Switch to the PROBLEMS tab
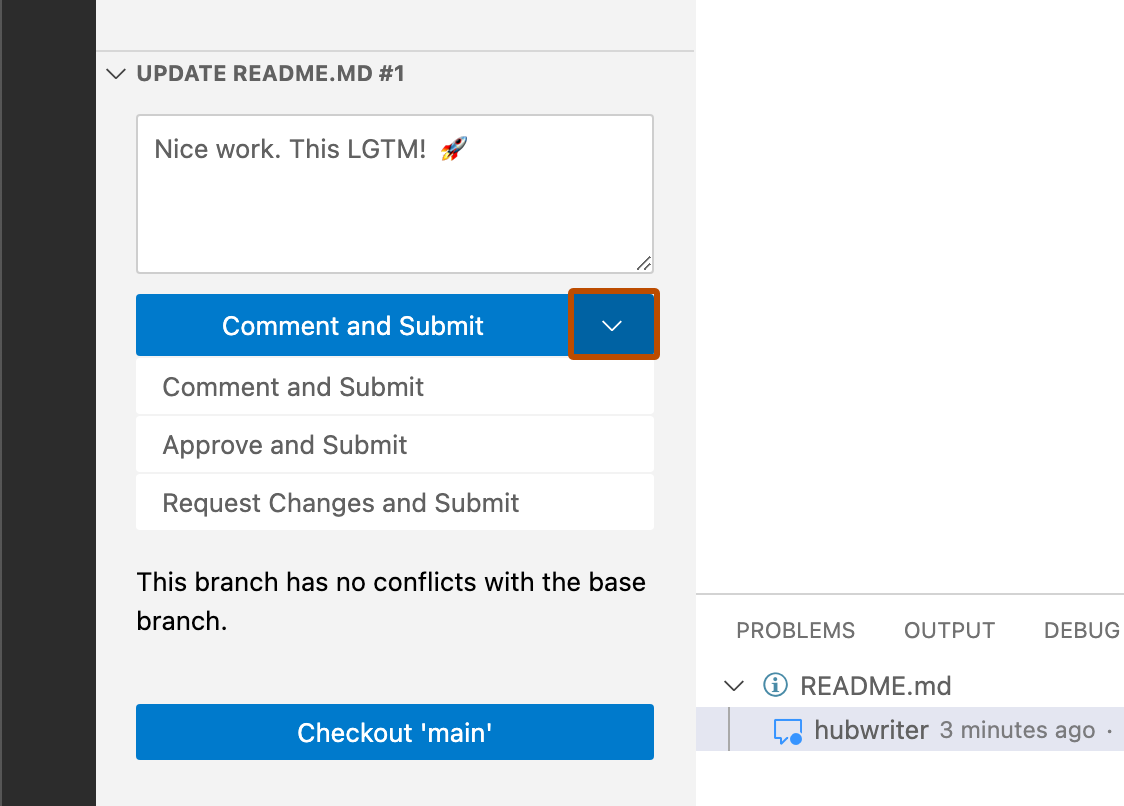Image resolution: width=1124 pixels, height=806 pixels. pyautogui.click(x=795, y=630)
